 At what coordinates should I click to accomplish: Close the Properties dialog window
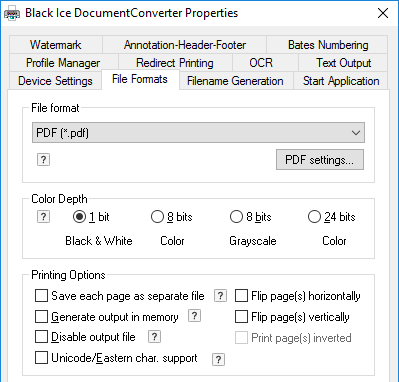pos(383,13)
